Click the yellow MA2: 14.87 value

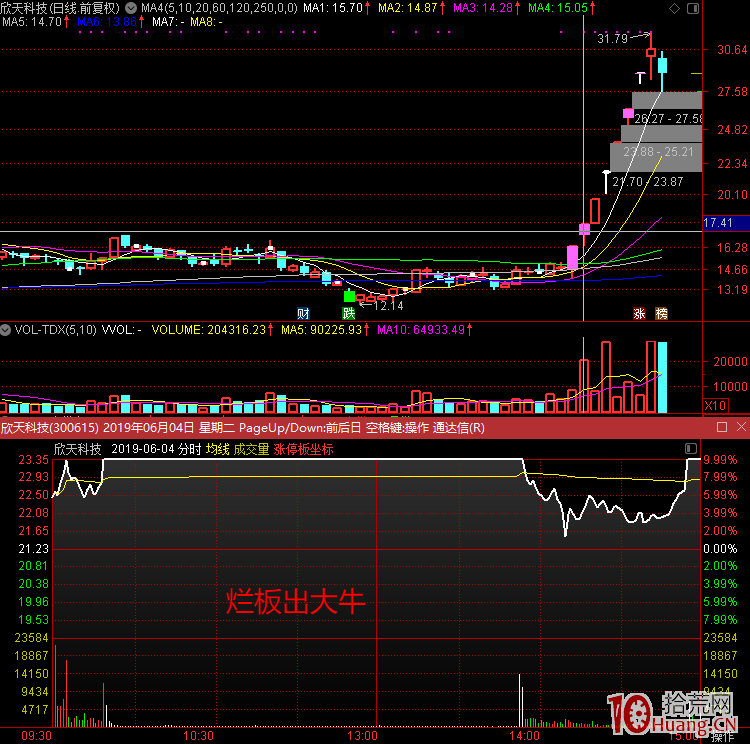click(x=408, y=8)
